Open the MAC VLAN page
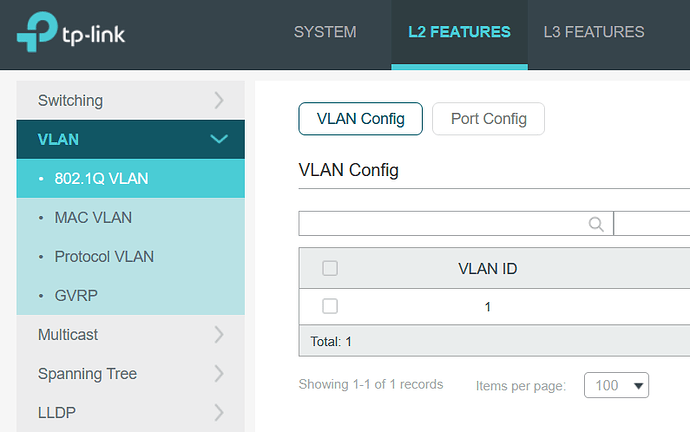 93,217
